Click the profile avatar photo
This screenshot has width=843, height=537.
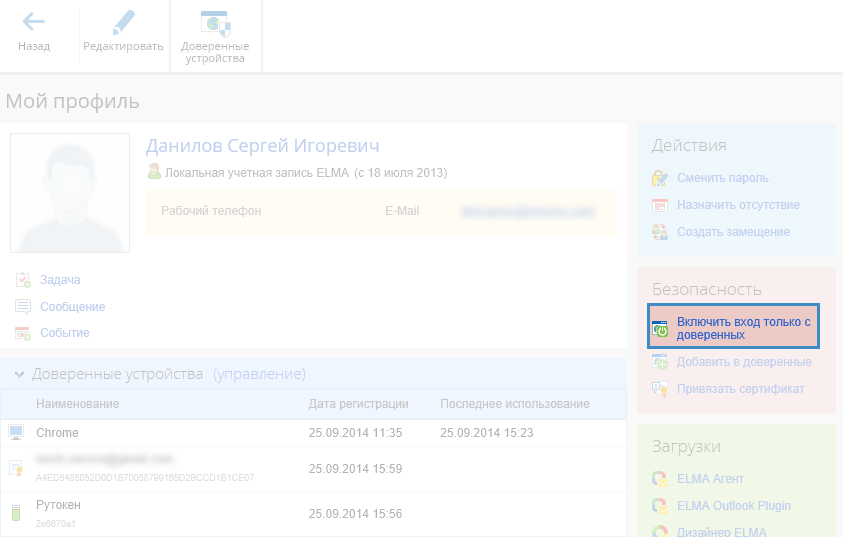click(x=70, y=193)
